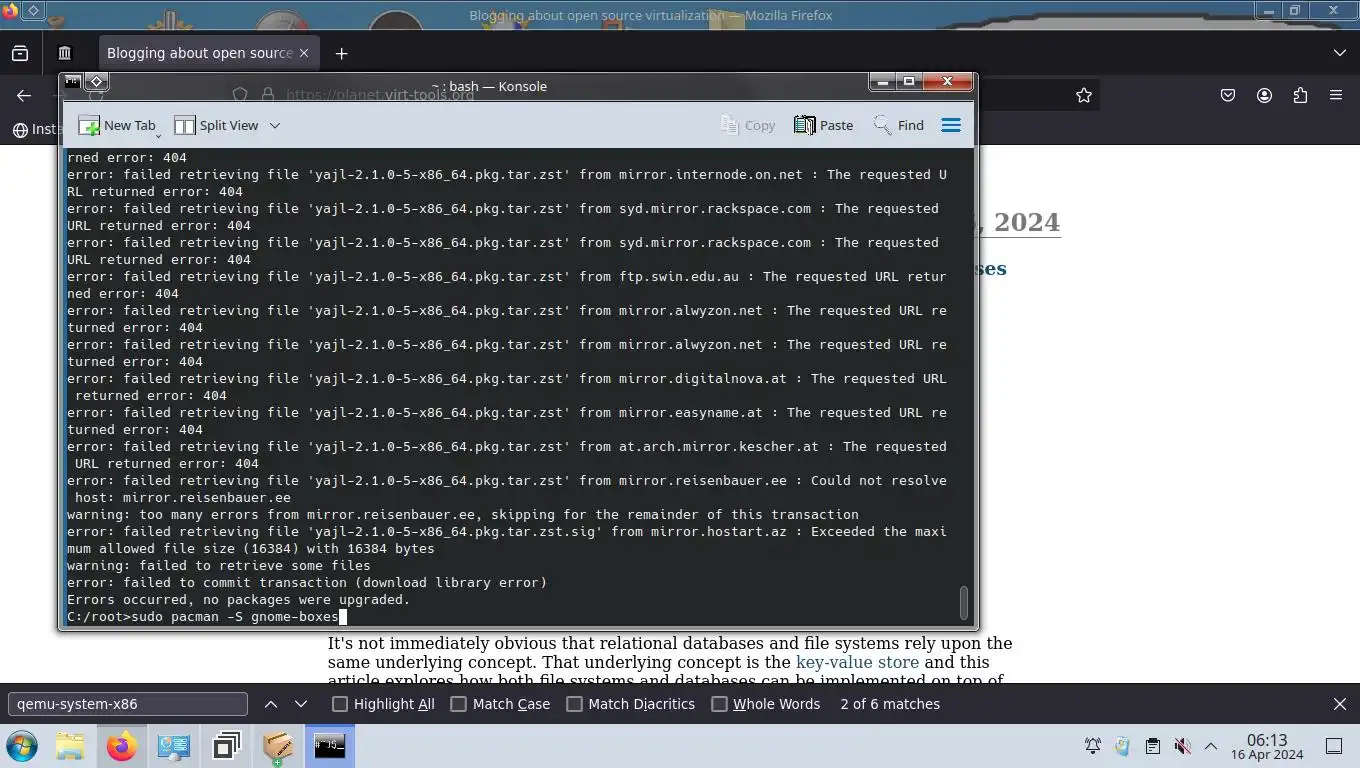Open the file manager from taskbar

pyautogui.click(x=70, y=746)
